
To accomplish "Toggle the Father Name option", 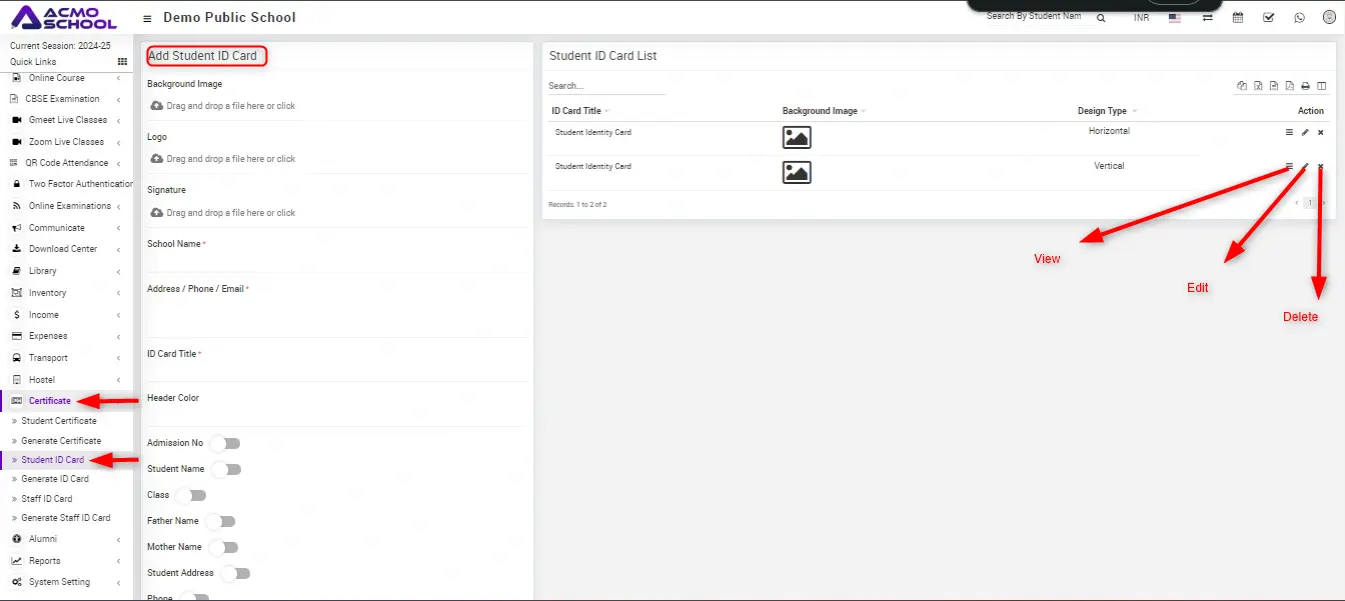I will point(220,521).
